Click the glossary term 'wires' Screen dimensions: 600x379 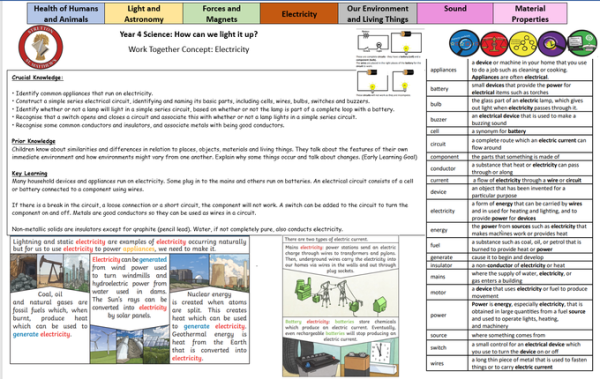tap(437, 363)
